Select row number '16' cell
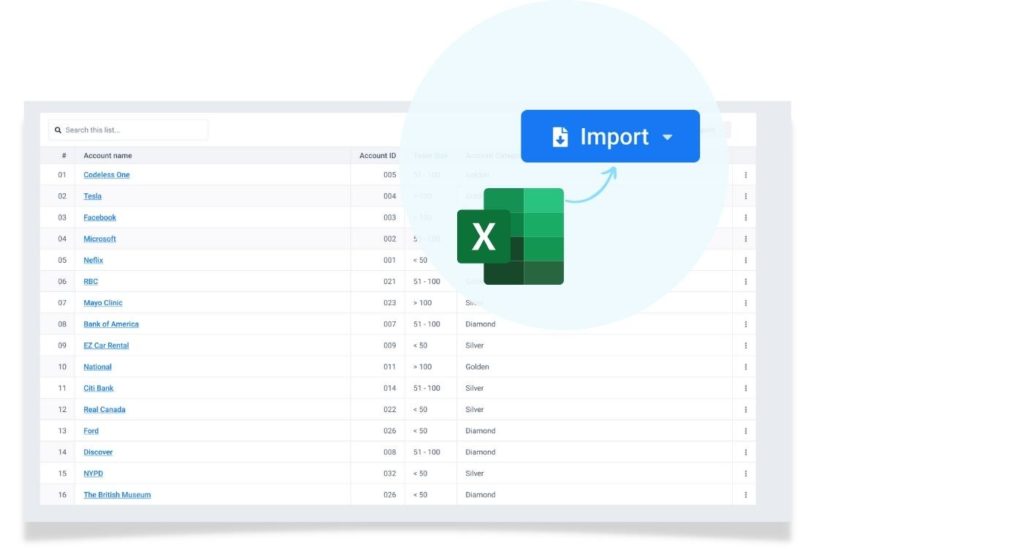 pyautogui.click(x=62, y=495)
